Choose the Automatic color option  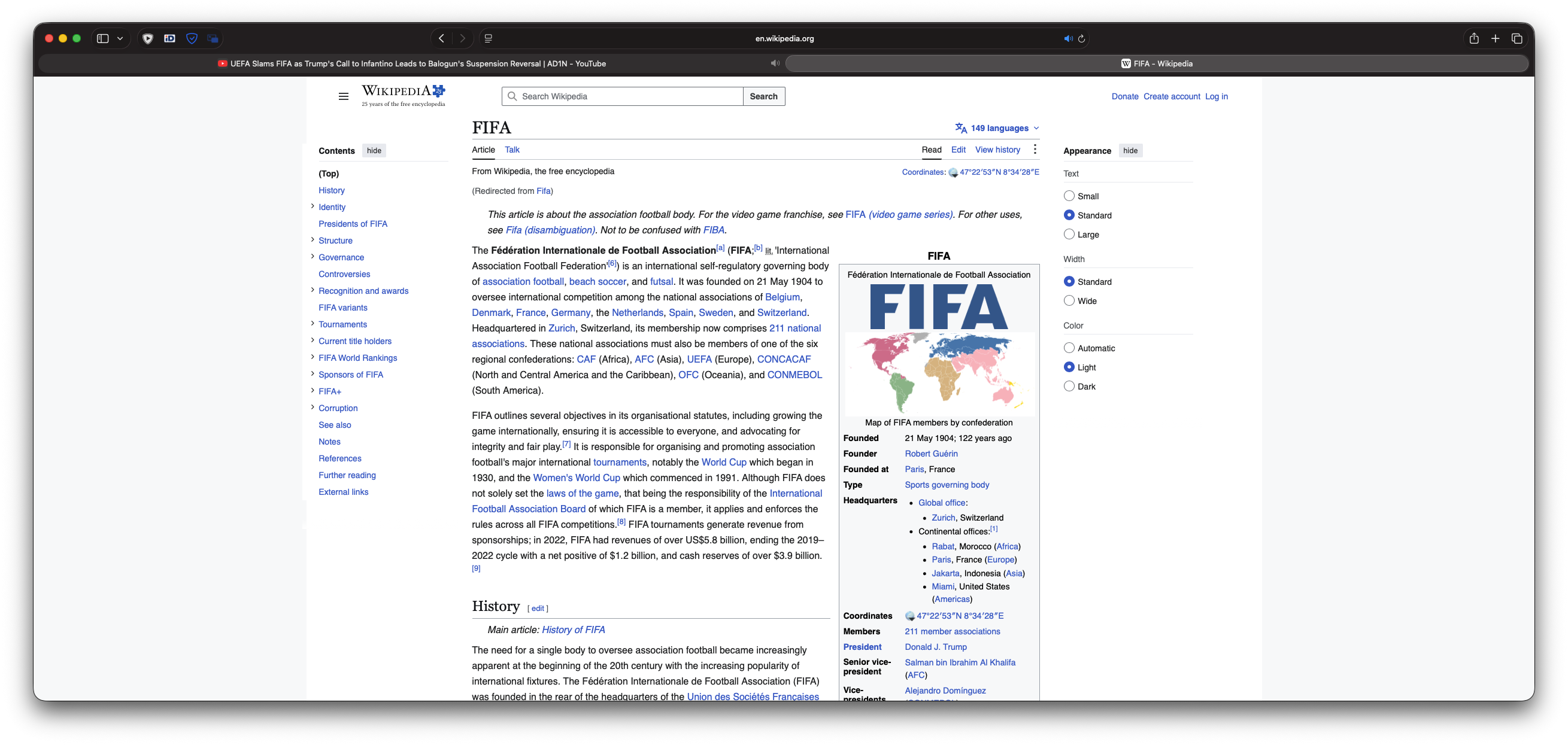click(1069, 348)
